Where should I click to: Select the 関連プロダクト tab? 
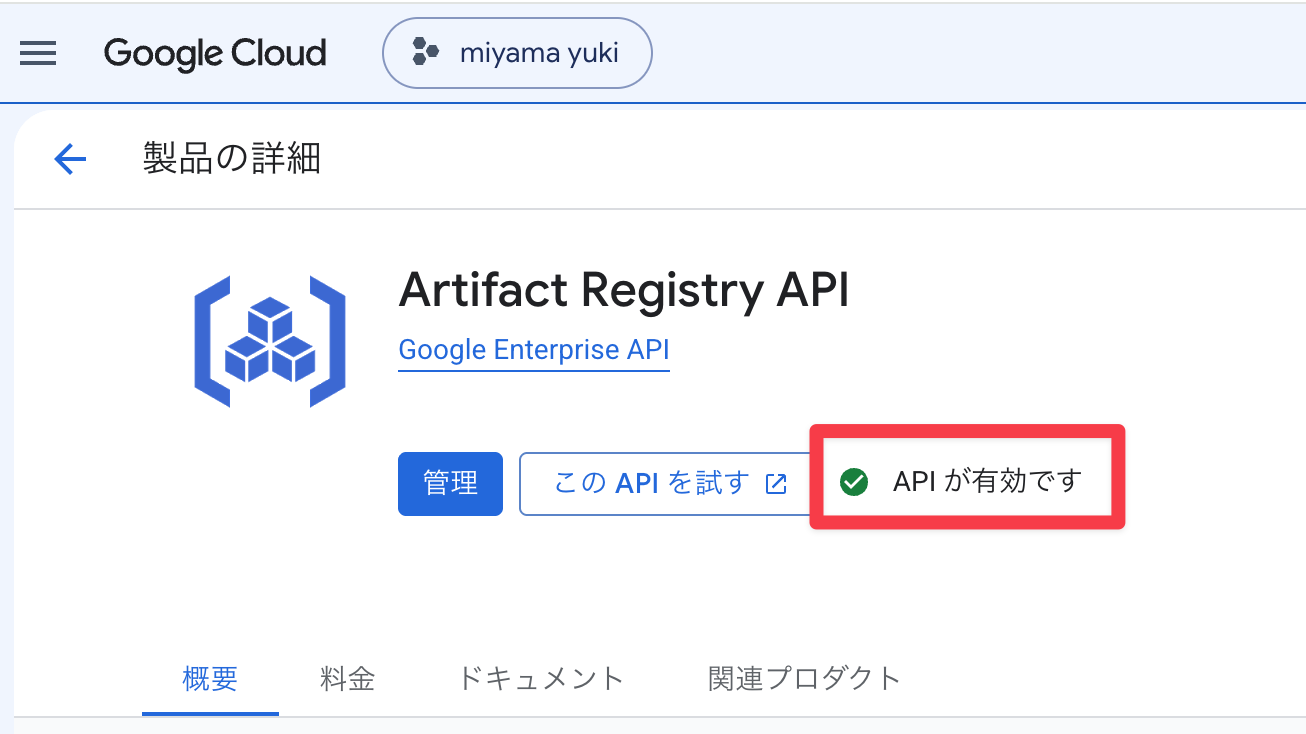805,679
